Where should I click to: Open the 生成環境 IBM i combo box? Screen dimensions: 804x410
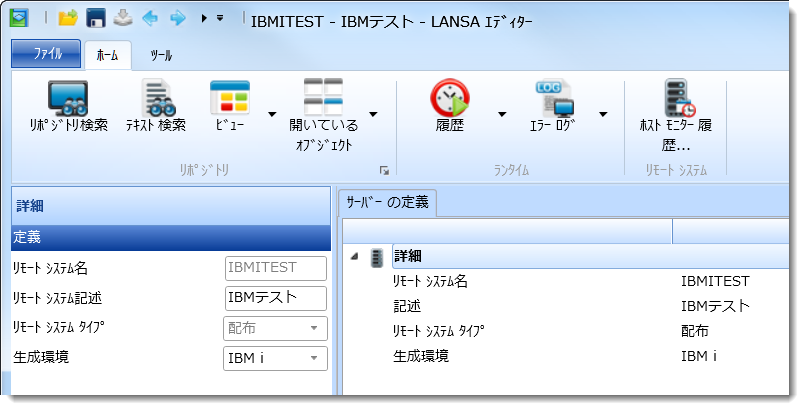[x=275, y=358]
